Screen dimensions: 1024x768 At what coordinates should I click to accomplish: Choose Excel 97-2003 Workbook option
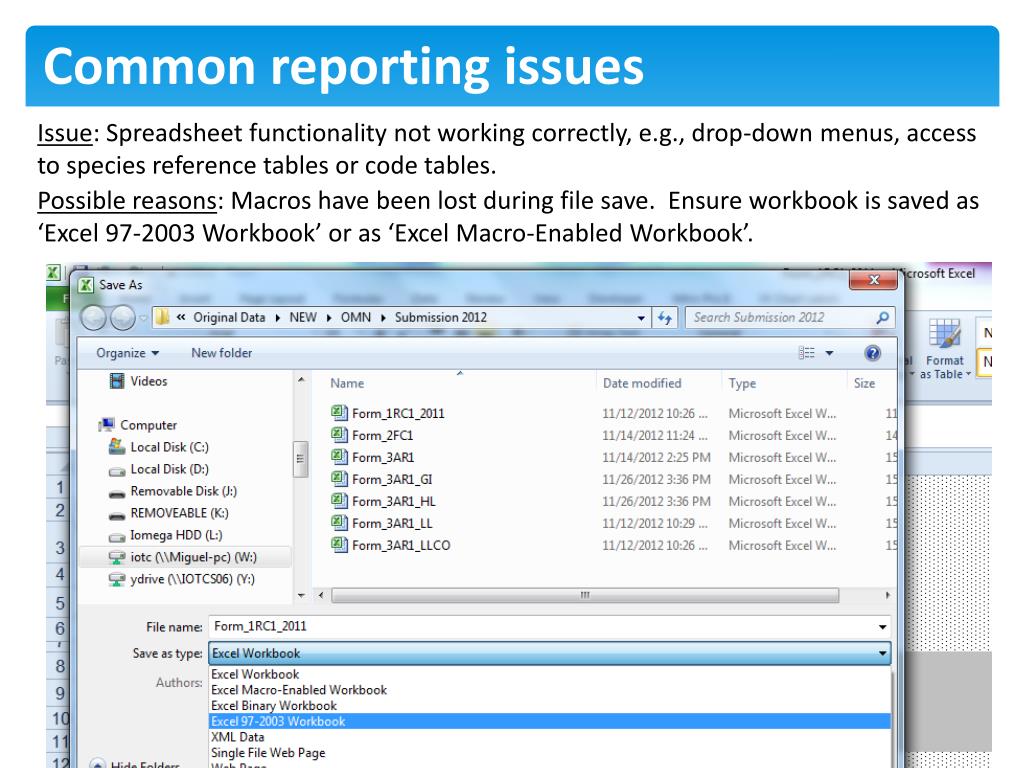549,722
